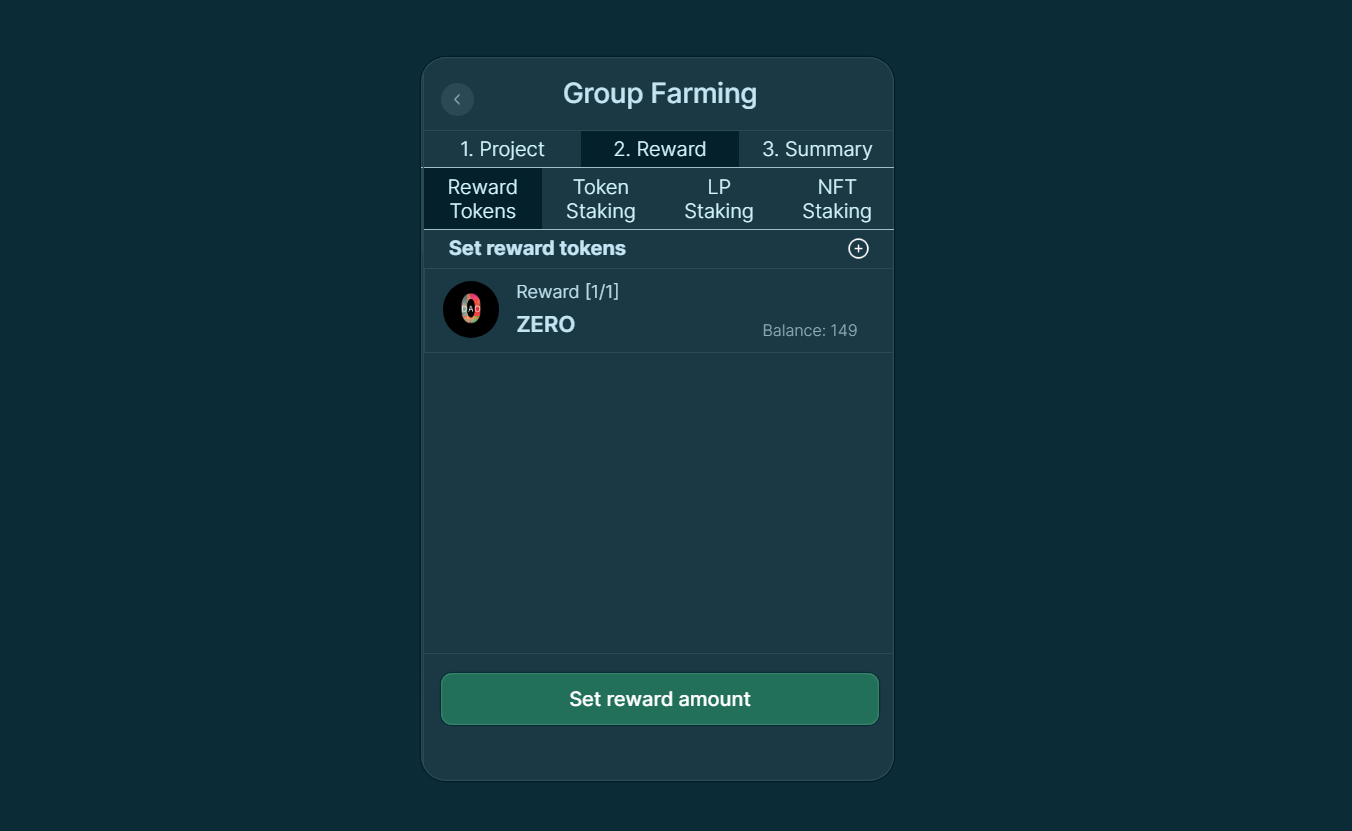This screenshot has height=831, width=1352.
Task: Add a reward token with the plus icon
Action: (x=858, y=249)
